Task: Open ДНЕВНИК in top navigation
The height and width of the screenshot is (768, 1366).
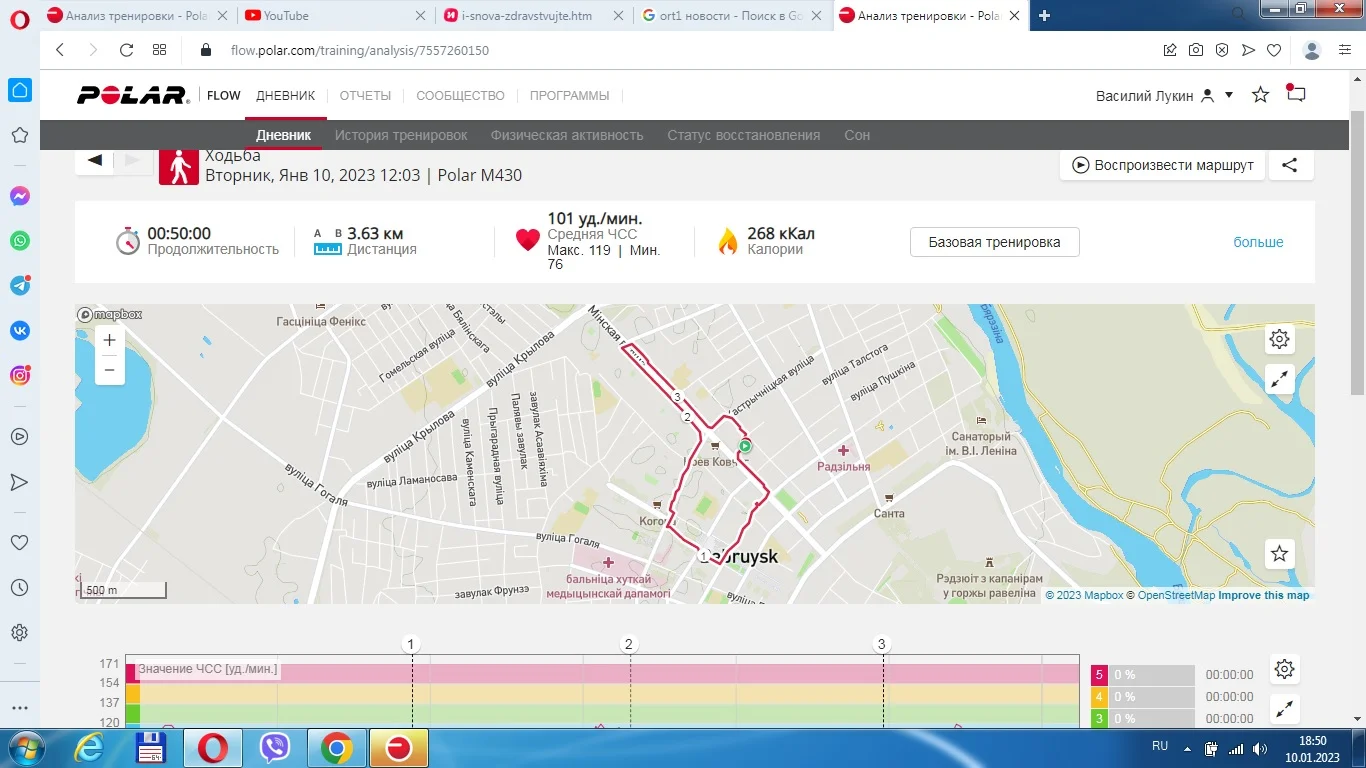Action: click(x=286, y=96)
